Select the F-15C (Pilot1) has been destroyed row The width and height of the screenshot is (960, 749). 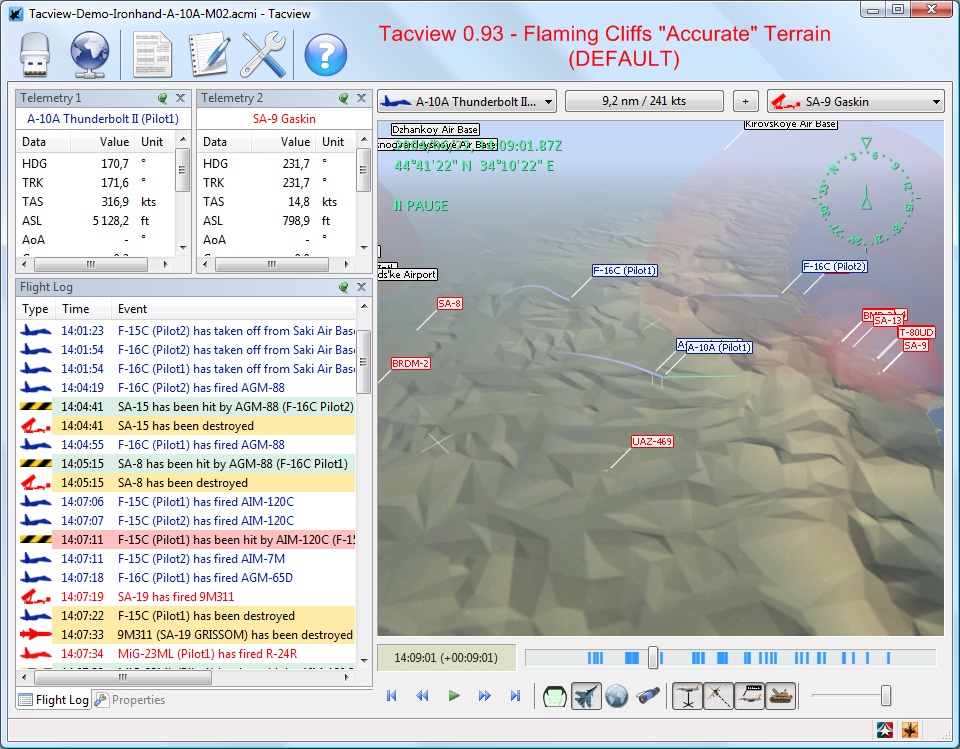186,615
